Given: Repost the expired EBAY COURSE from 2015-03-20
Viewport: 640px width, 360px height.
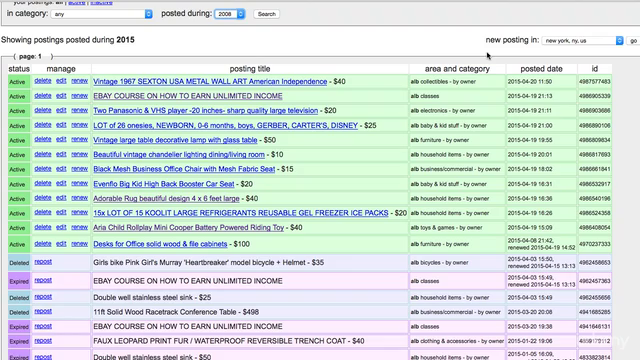Looking at the screenshot, I should click(43, 326).
